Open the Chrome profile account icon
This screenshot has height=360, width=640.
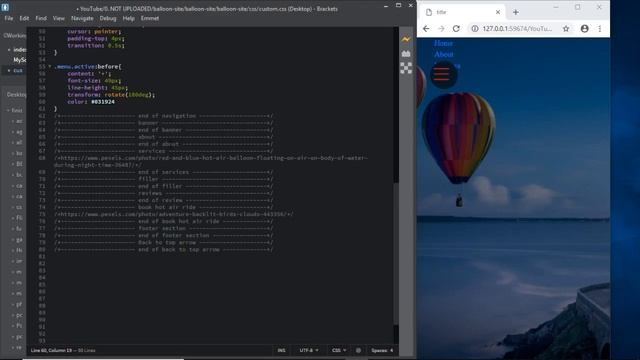(584, 29)
